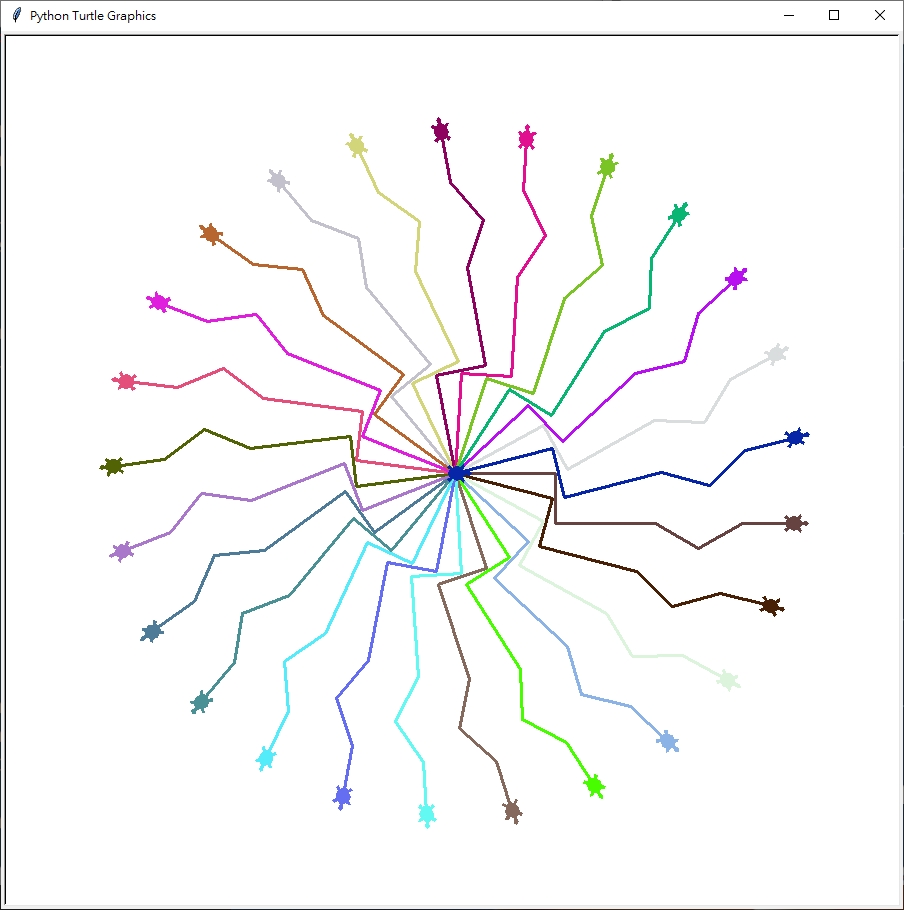
Task: Open the feather icon window menu
Action: click(x=16, y=15)
